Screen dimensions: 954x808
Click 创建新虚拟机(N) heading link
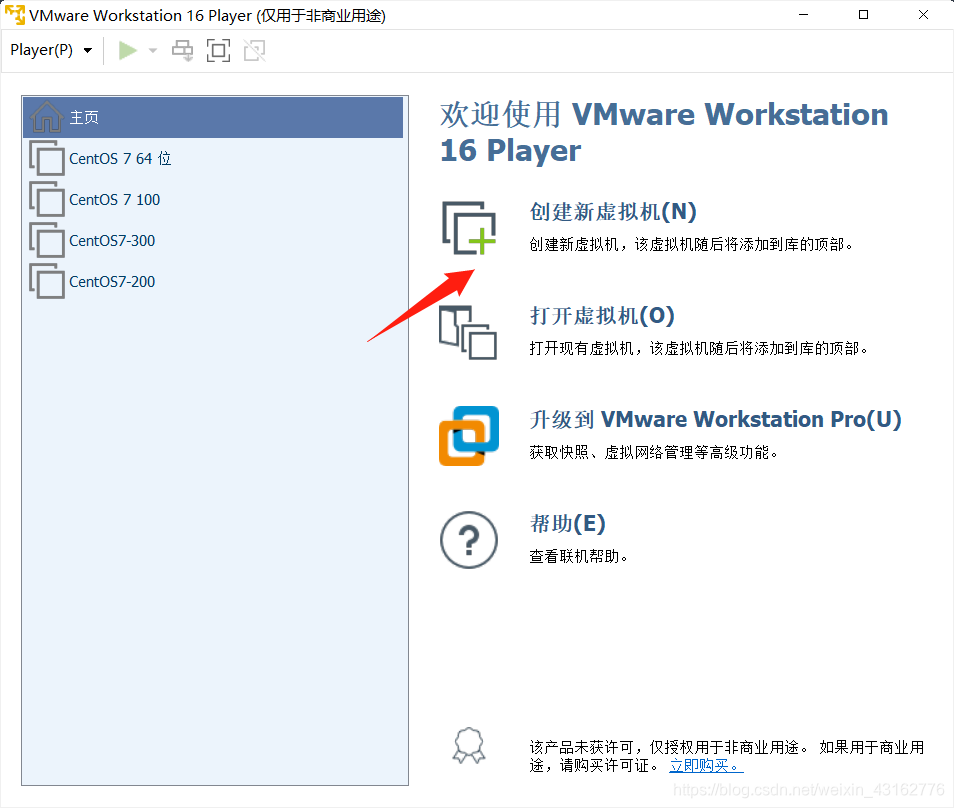coord(613,212)
